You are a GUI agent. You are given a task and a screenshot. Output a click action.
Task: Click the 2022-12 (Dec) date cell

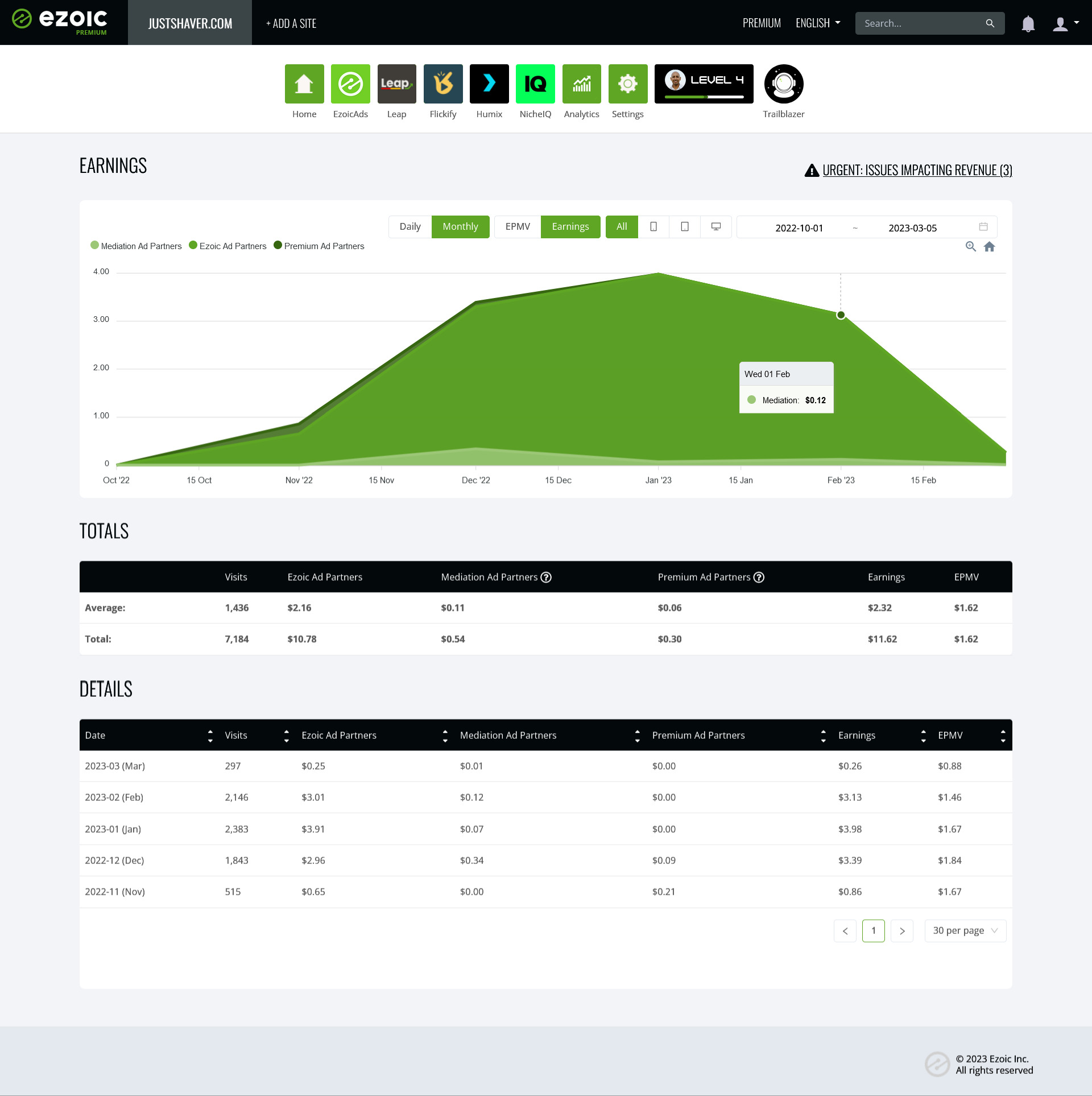114,861
